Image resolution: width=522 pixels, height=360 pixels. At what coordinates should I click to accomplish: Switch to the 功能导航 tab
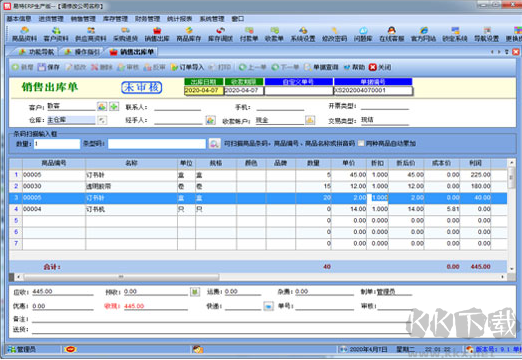coord(36,52)
